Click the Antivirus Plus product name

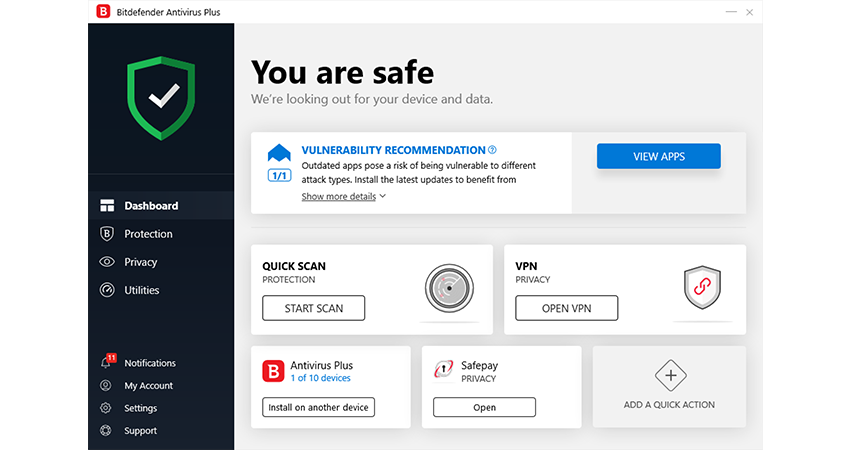coord(321,365)
